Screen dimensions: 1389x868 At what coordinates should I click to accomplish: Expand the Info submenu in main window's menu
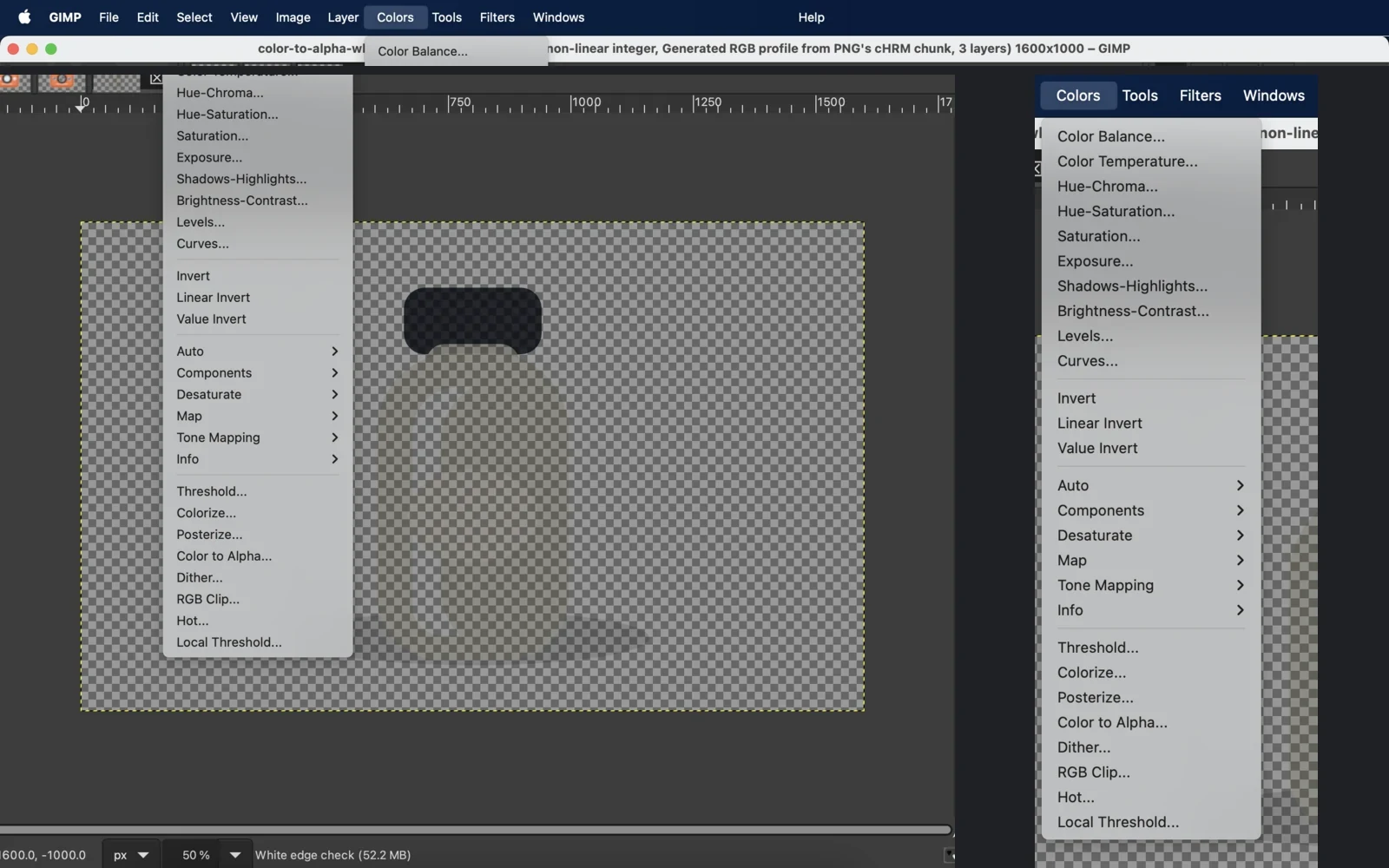click(x=258, y=459)
